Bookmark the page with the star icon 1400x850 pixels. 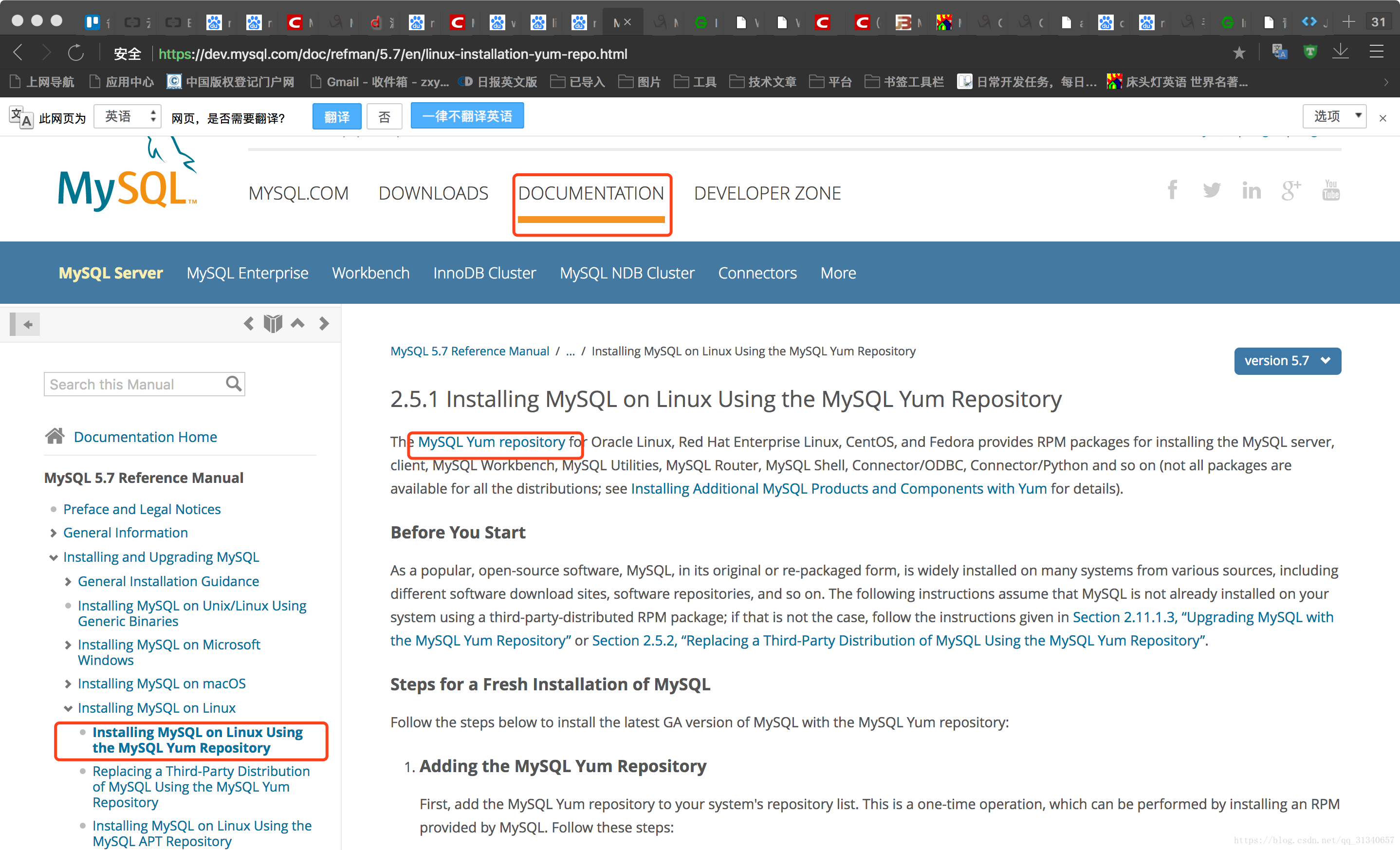(x=1239, y=53)
